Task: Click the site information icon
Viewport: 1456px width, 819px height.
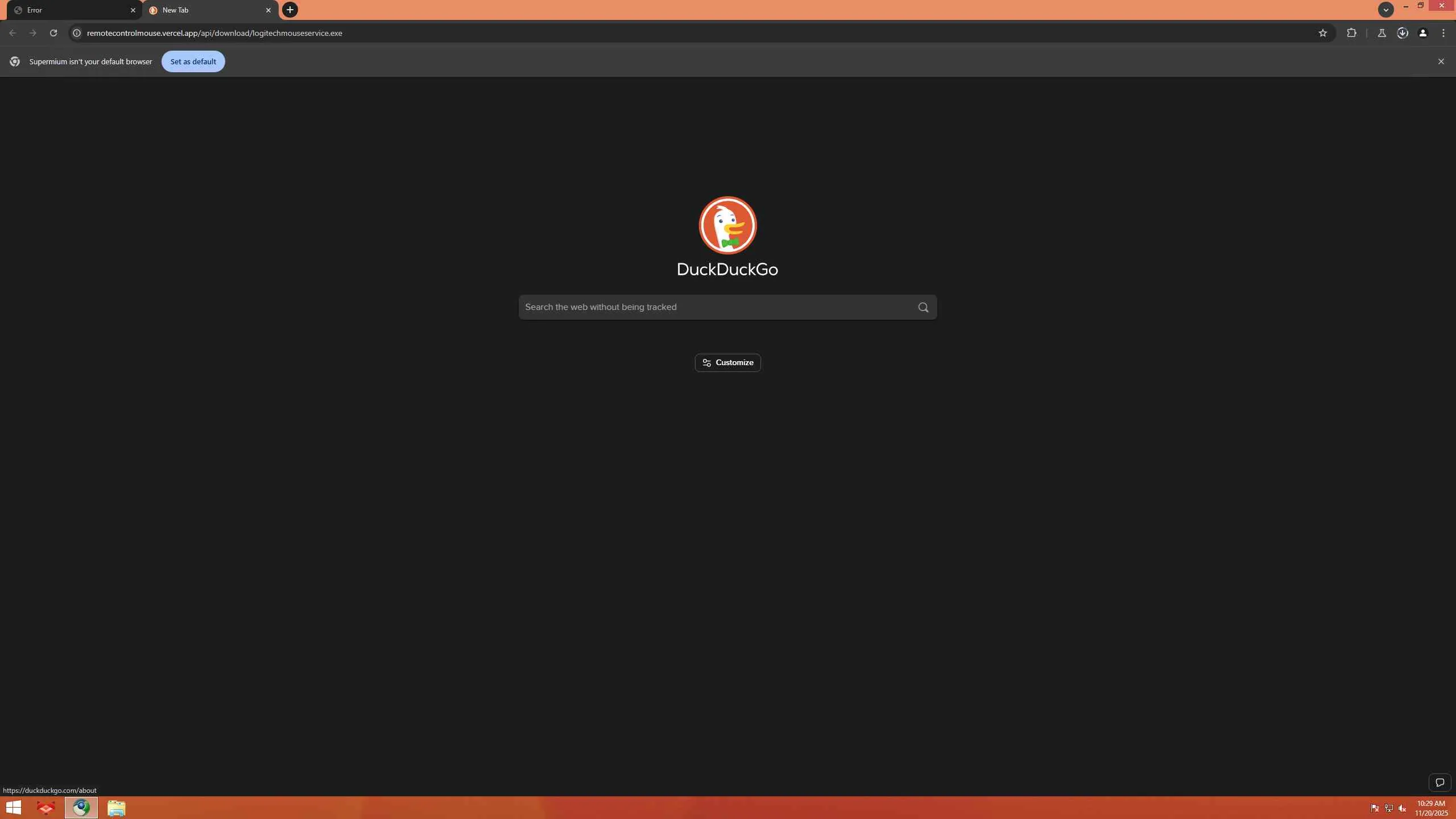Action: [77, 33]
